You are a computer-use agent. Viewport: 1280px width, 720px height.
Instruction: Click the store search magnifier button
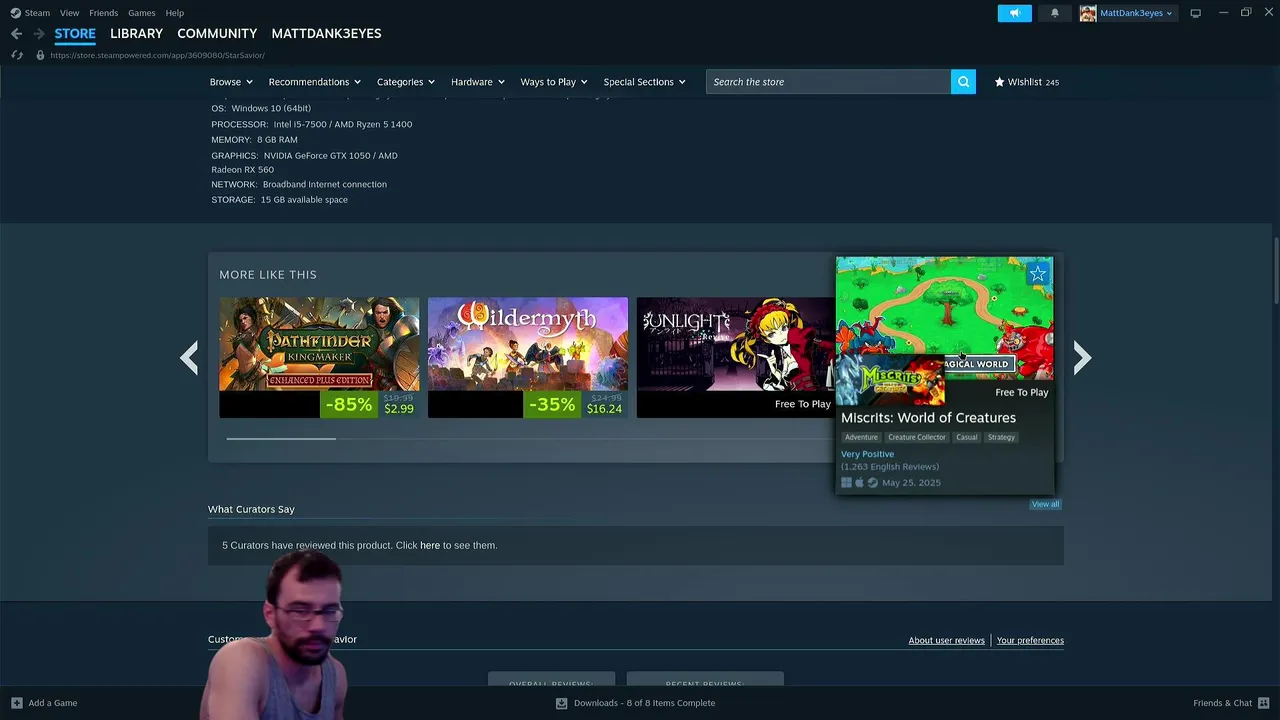tap(963, 82)
